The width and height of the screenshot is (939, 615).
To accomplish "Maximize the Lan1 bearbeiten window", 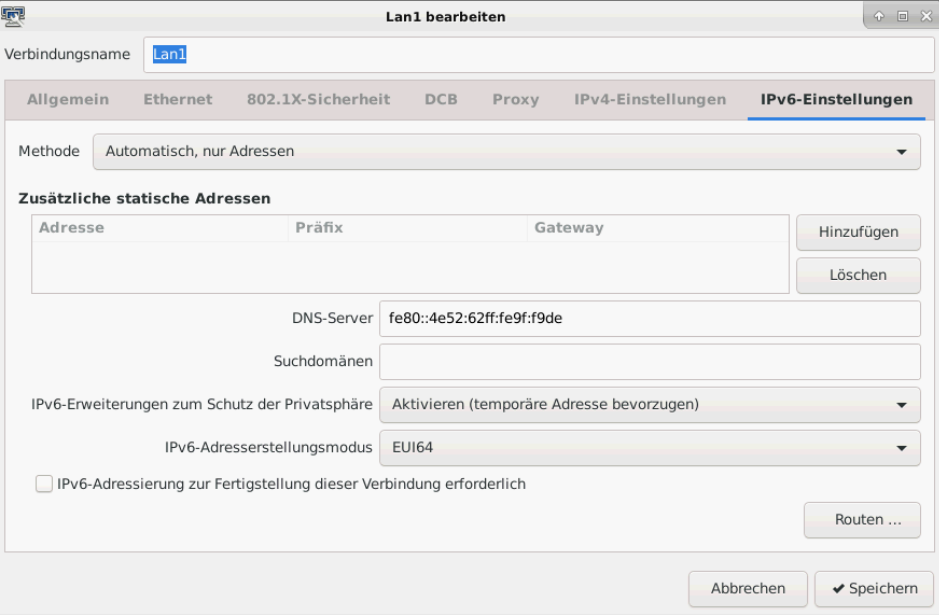I will tap(902, 16).
